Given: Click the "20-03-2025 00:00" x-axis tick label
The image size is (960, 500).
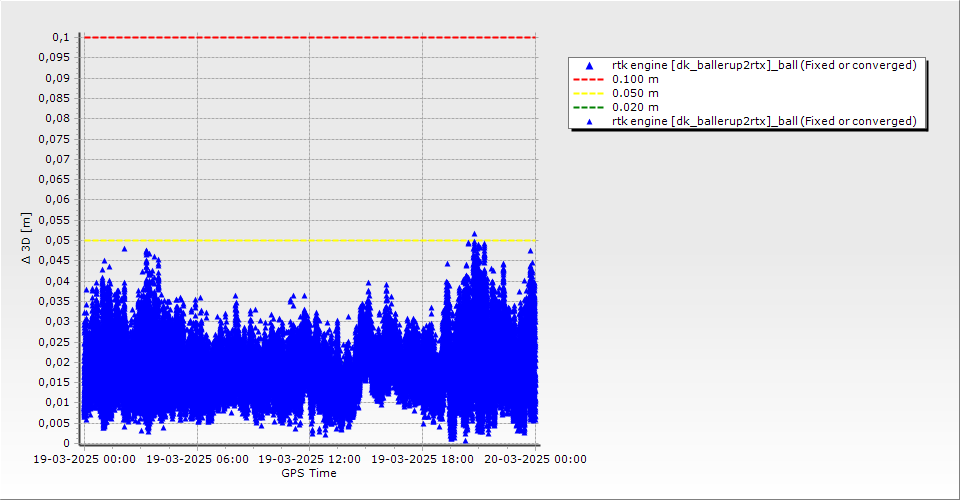Looking at the screenshot, I should [x=535, y=460].
